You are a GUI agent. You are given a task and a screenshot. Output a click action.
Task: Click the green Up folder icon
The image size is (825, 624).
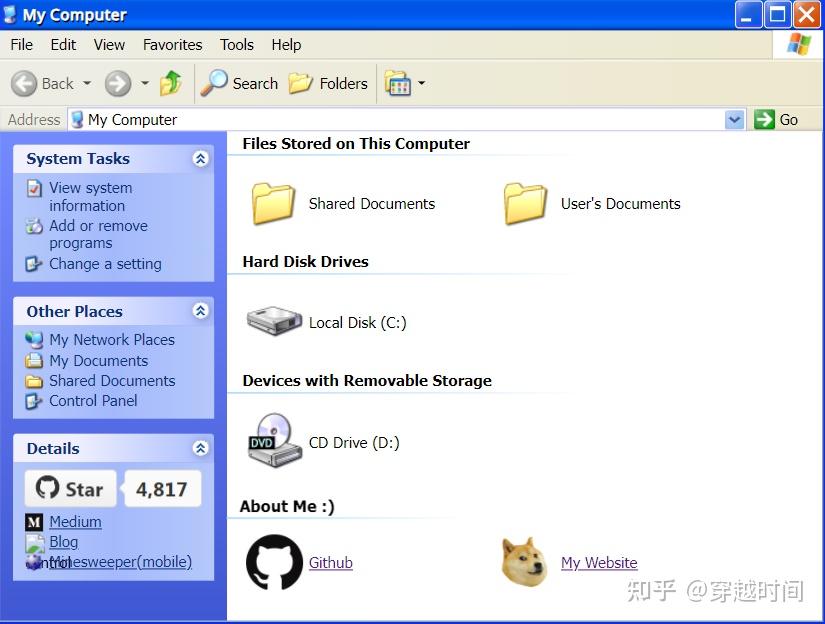pos(170,83)
